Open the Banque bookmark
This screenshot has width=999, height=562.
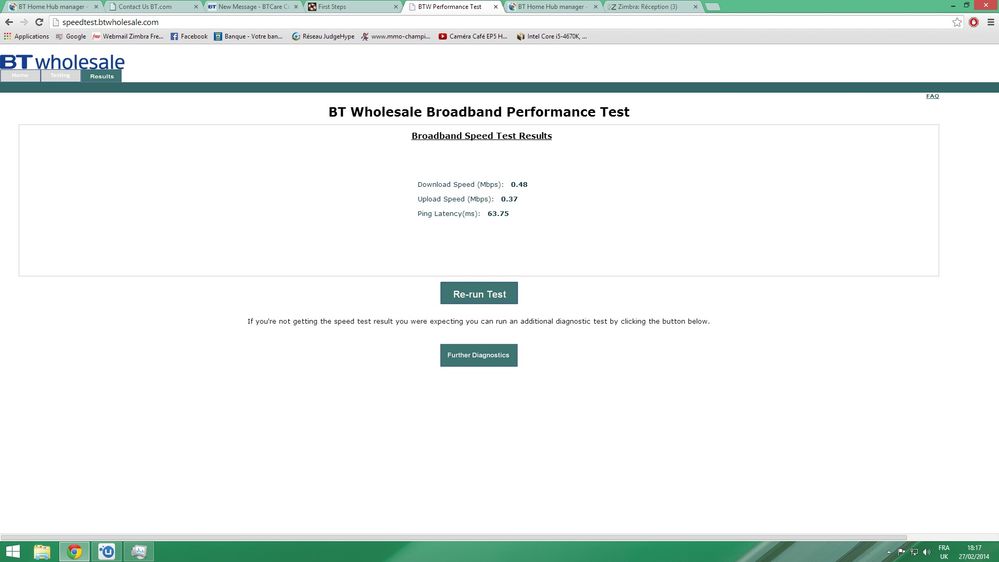point(248,36)
